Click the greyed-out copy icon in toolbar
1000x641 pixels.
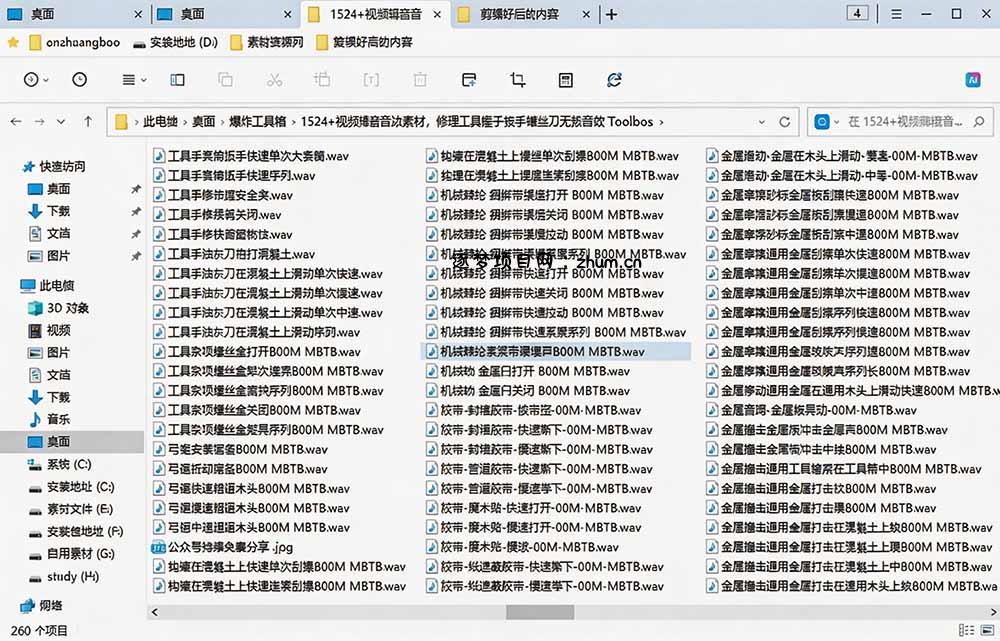tap(225, 80)
